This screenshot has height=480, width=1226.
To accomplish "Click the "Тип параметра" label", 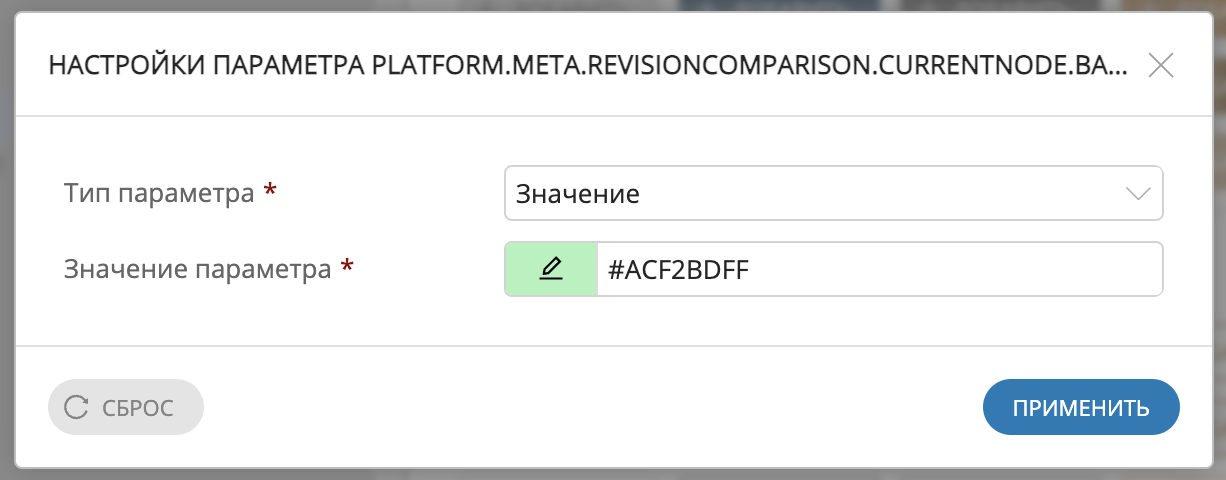I will (159, 193).
